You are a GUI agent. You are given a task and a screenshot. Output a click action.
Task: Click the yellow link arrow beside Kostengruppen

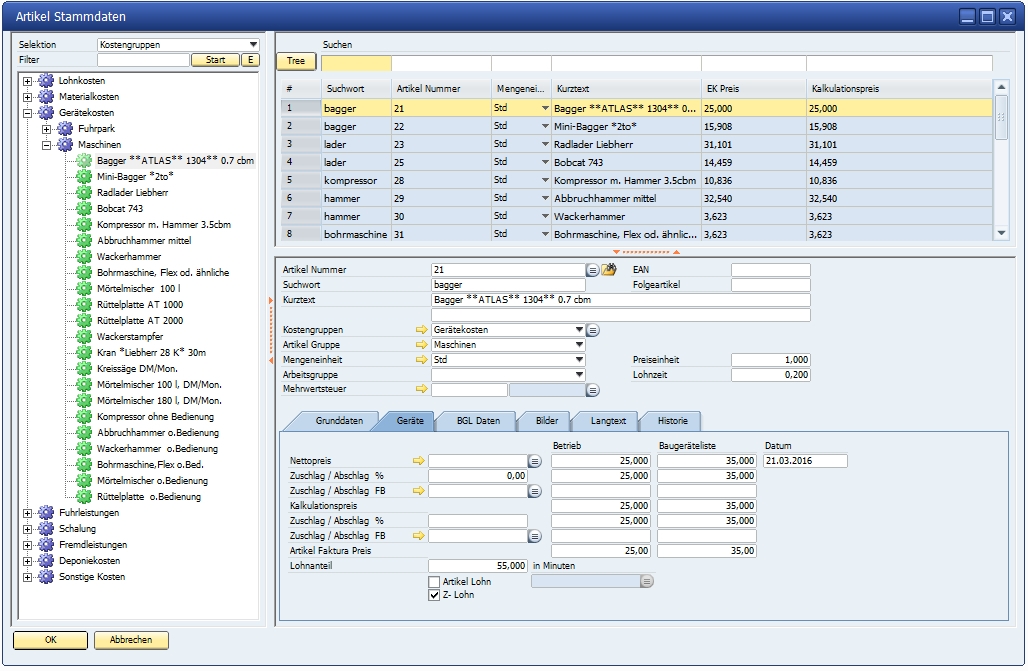[x=421, y=329]
